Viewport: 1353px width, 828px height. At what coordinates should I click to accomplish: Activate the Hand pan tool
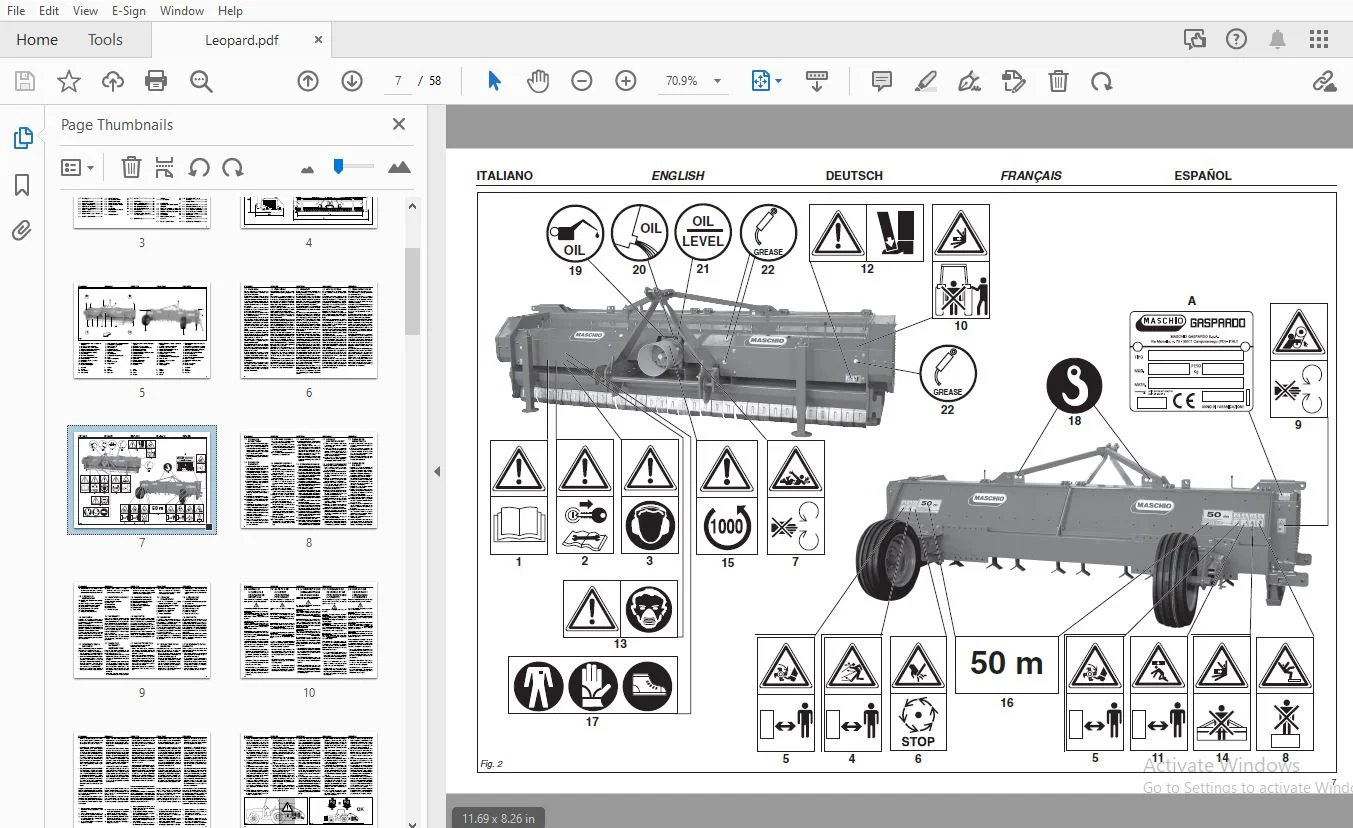point(538,81)
